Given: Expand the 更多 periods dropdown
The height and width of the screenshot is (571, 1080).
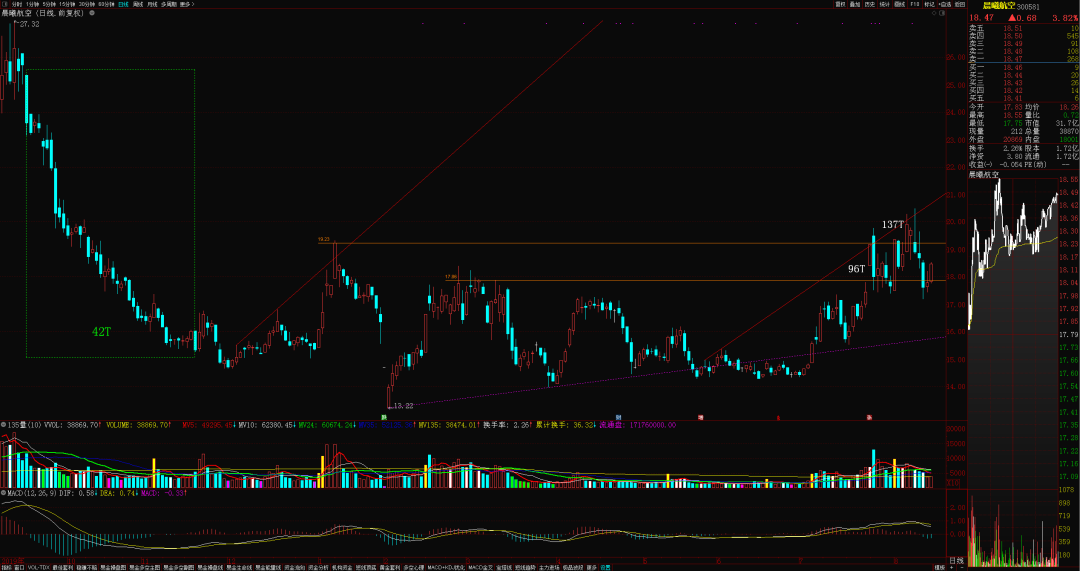Looking at the screenshot, I should 187,4.
